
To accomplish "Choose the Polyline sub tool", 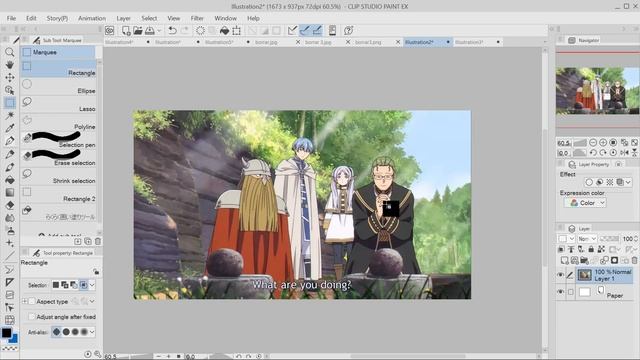I will [x=58, y=122].
